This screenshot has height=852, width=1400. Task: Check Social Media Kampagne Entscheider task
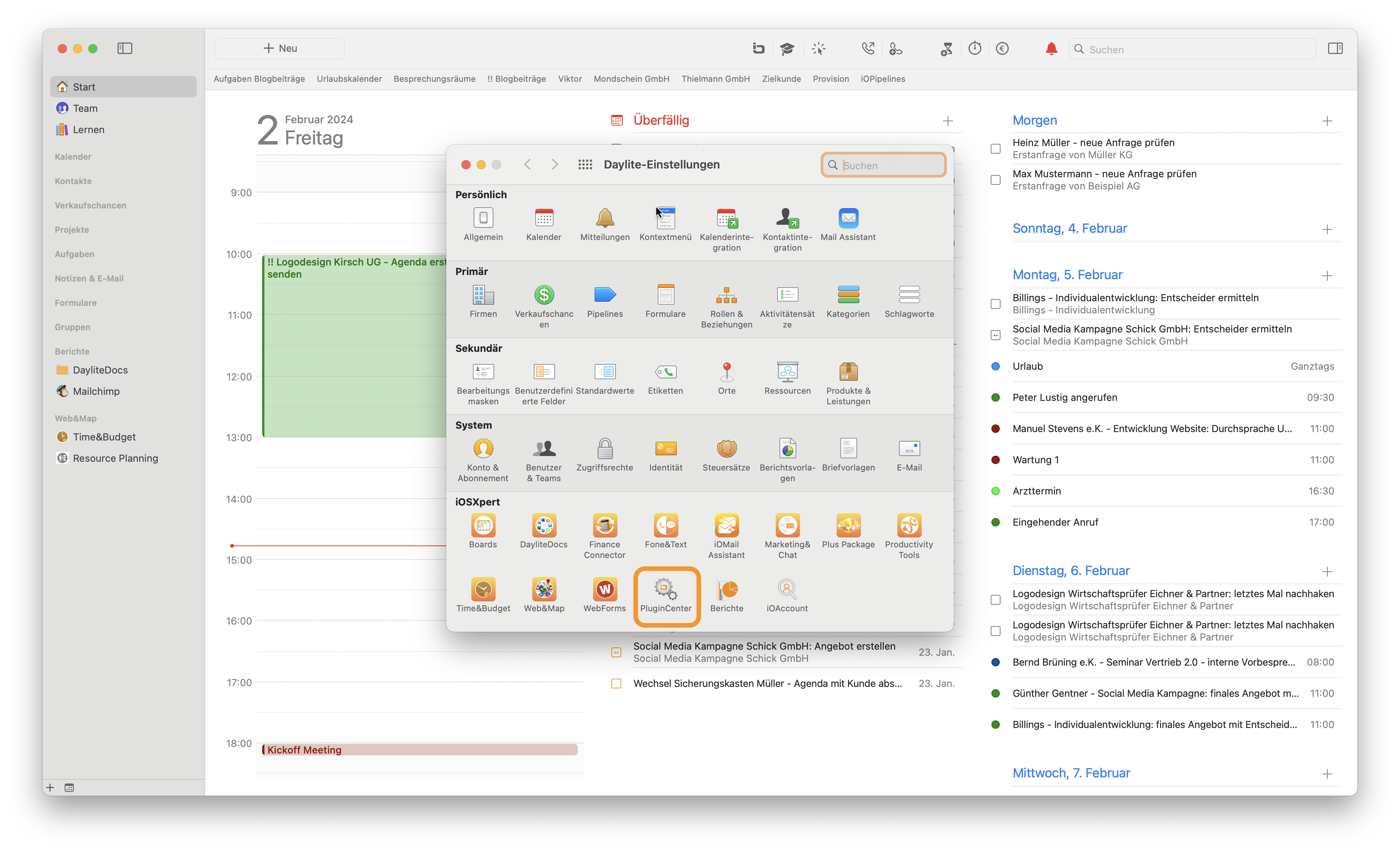996,335
